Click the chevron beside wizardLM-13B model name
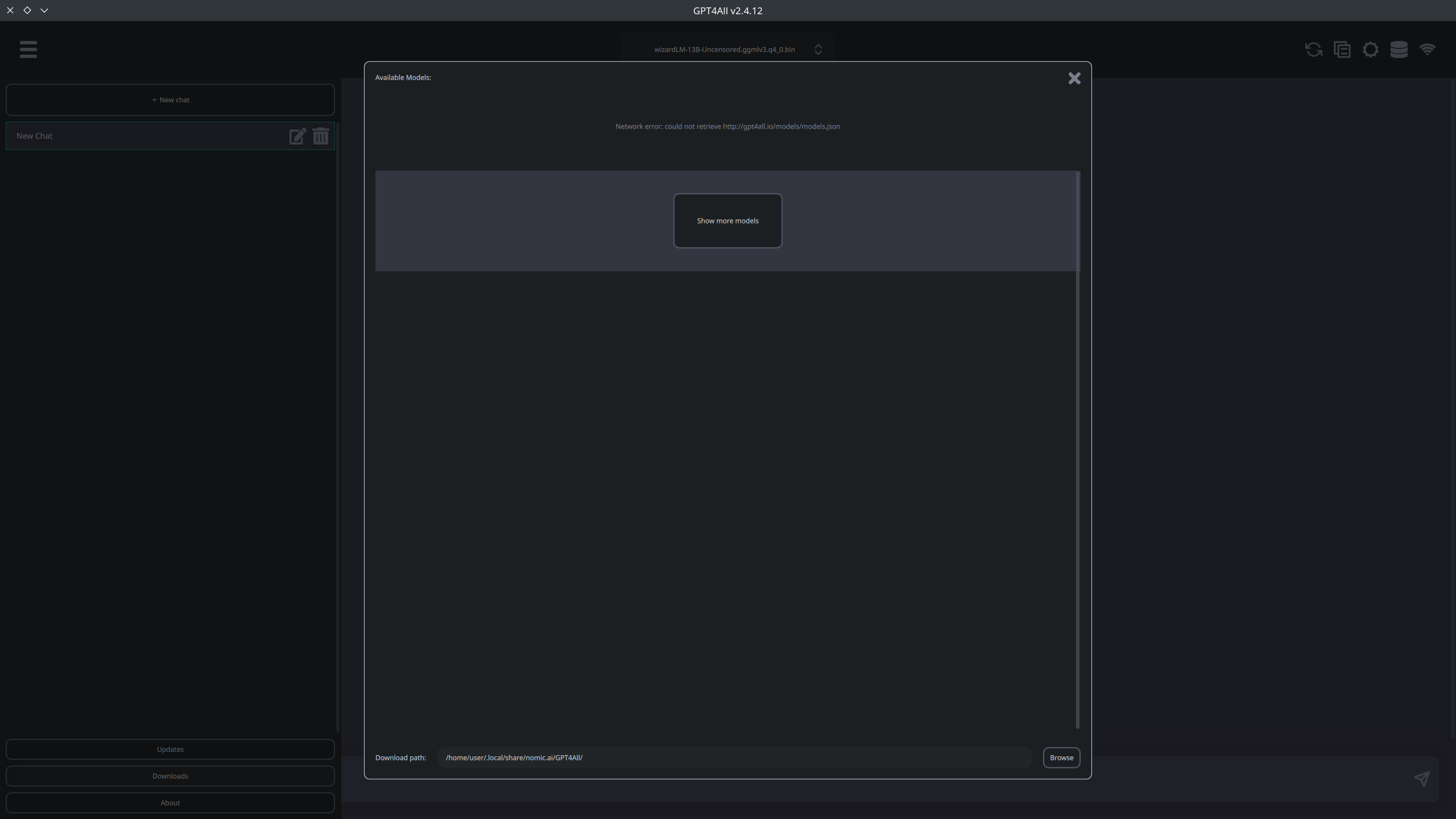 point(818,49)
